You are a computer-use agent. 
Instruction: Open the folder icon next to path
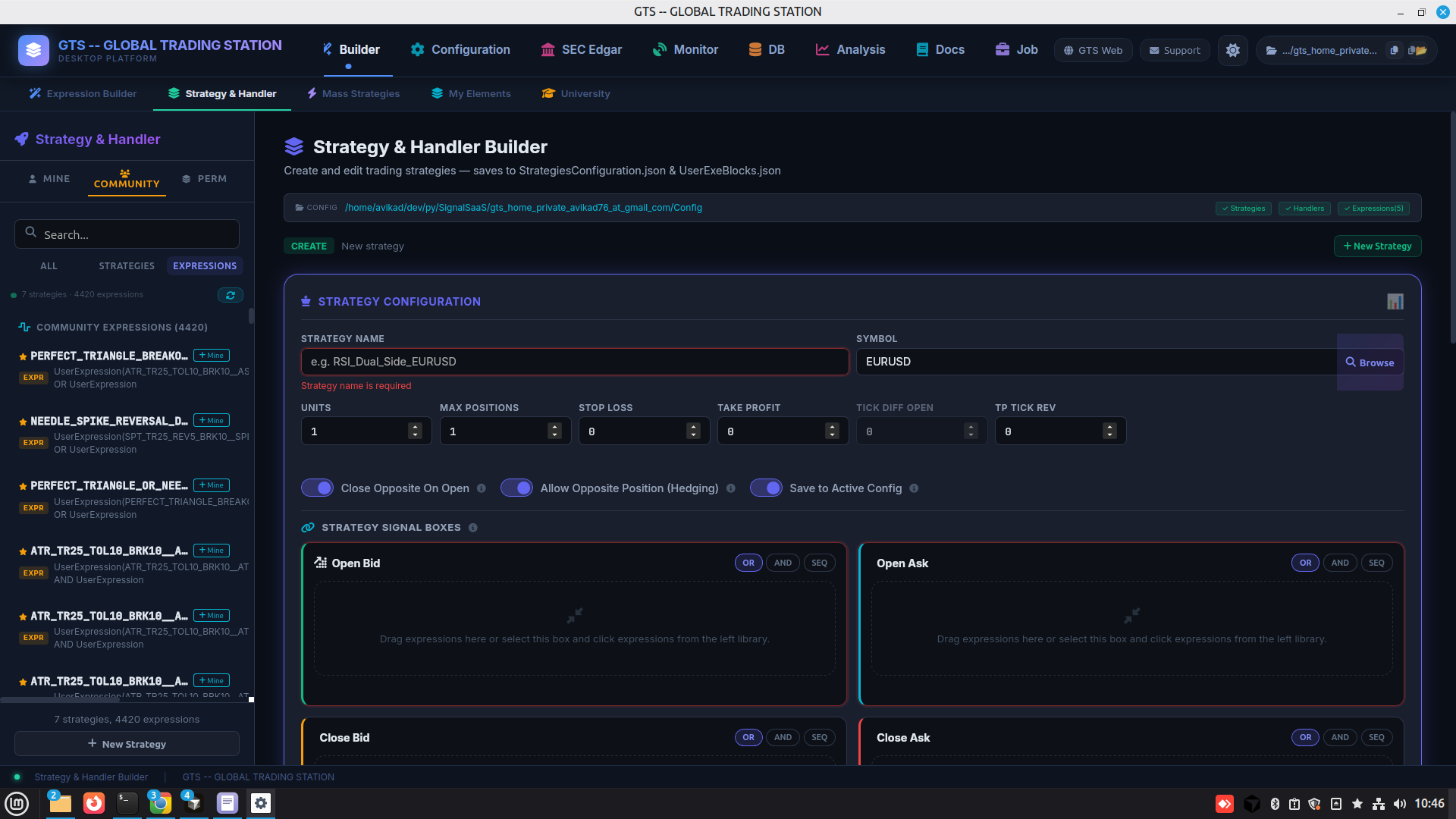[1417, 50]
